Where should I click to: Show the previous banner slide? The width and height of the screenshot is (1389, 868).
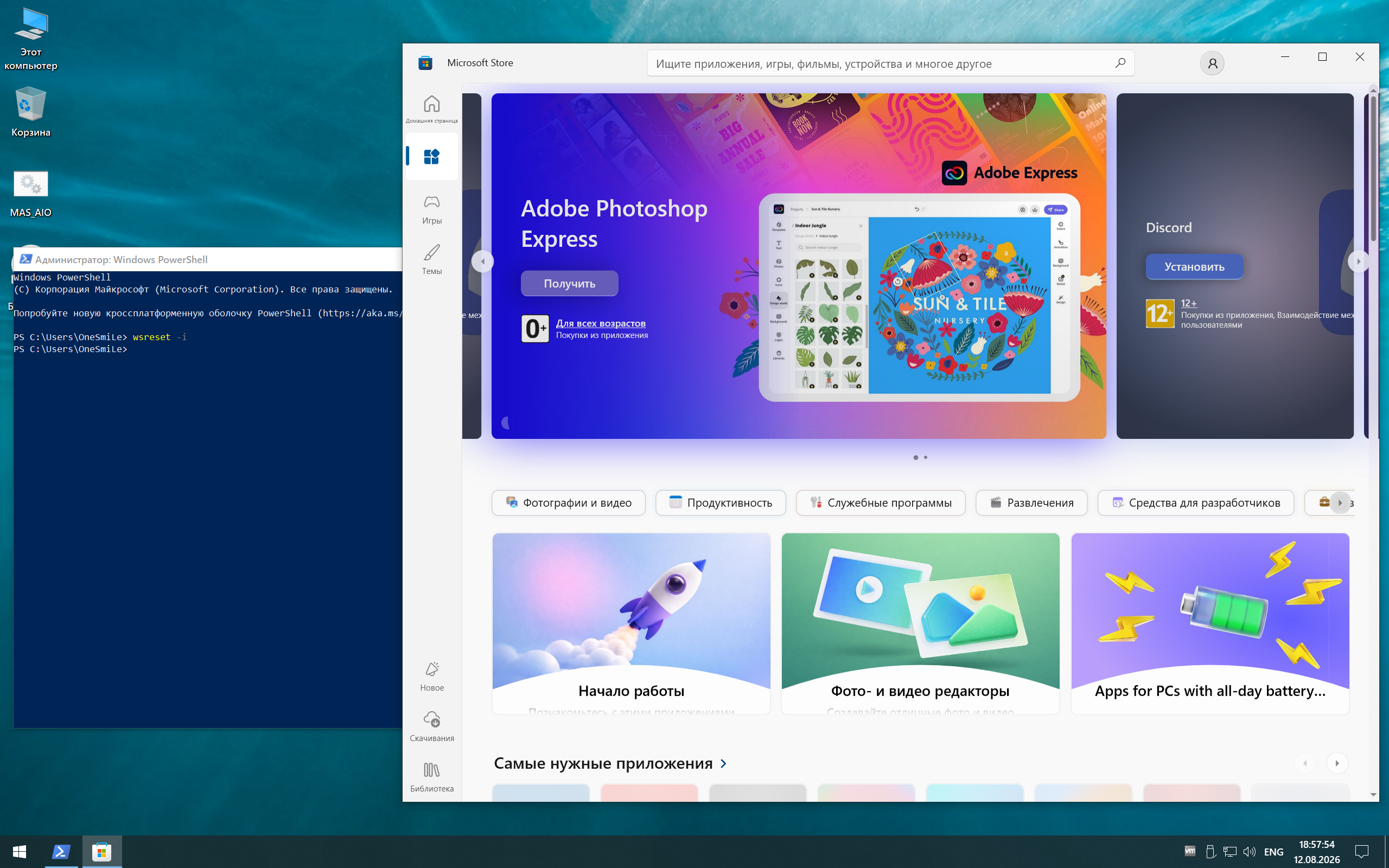click(483, 262)
